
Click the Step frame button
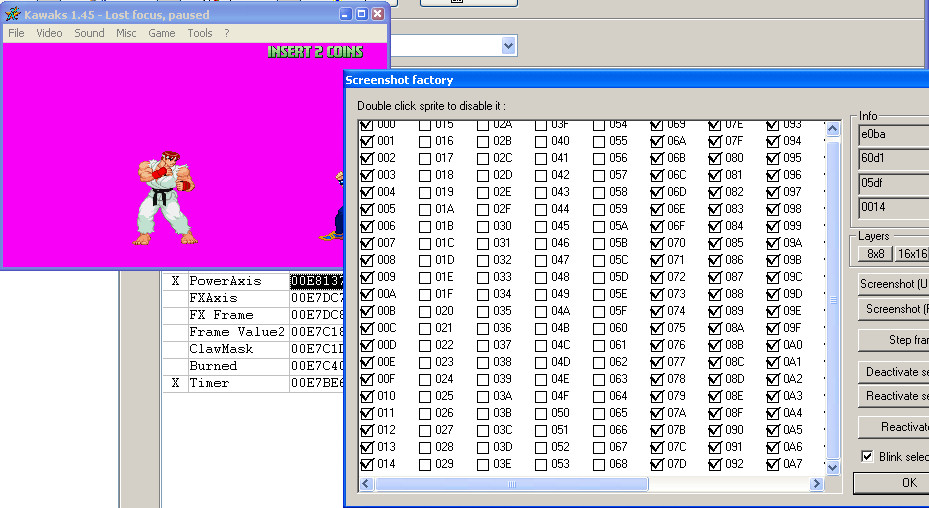coord(893,340)
